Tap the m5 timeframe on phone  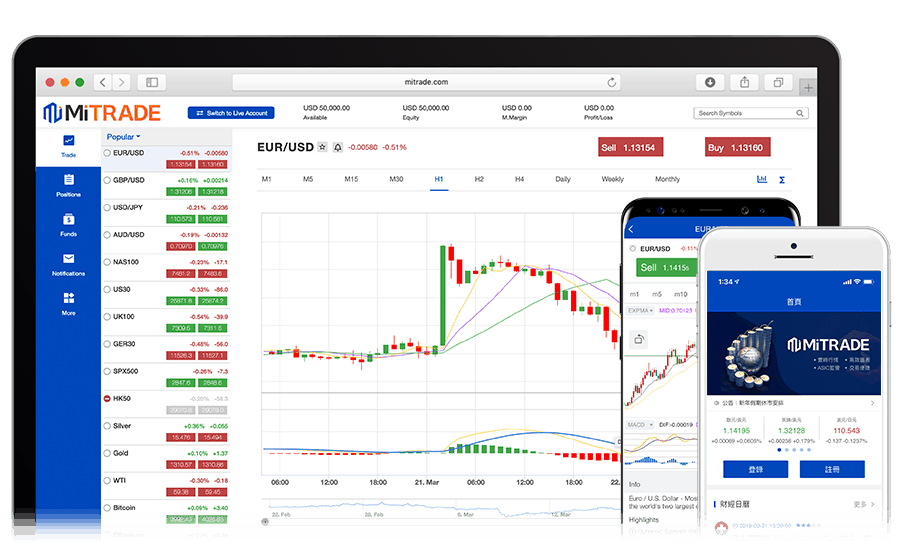pos(657,294)
